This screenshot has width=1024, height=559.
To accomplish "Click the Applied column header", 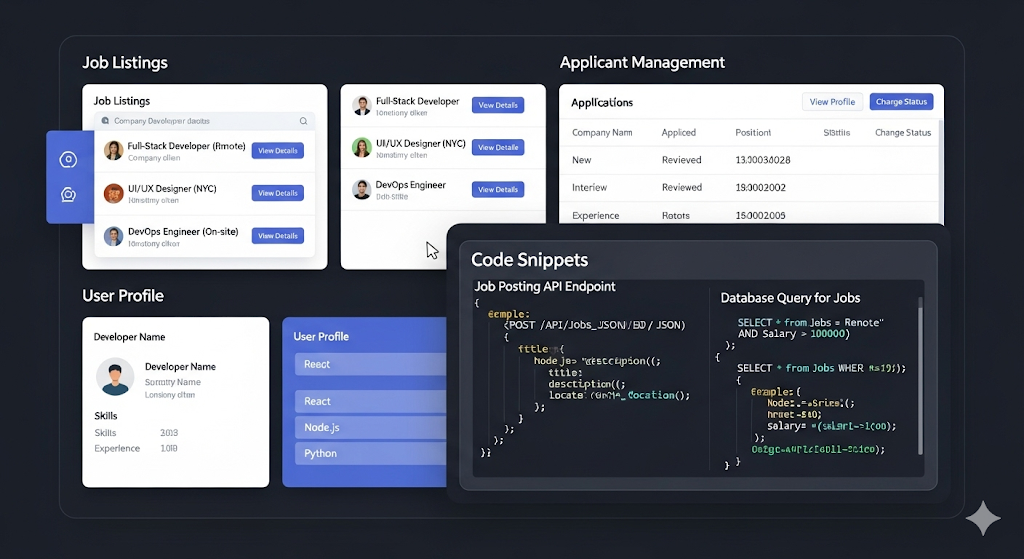I will 679,133.
